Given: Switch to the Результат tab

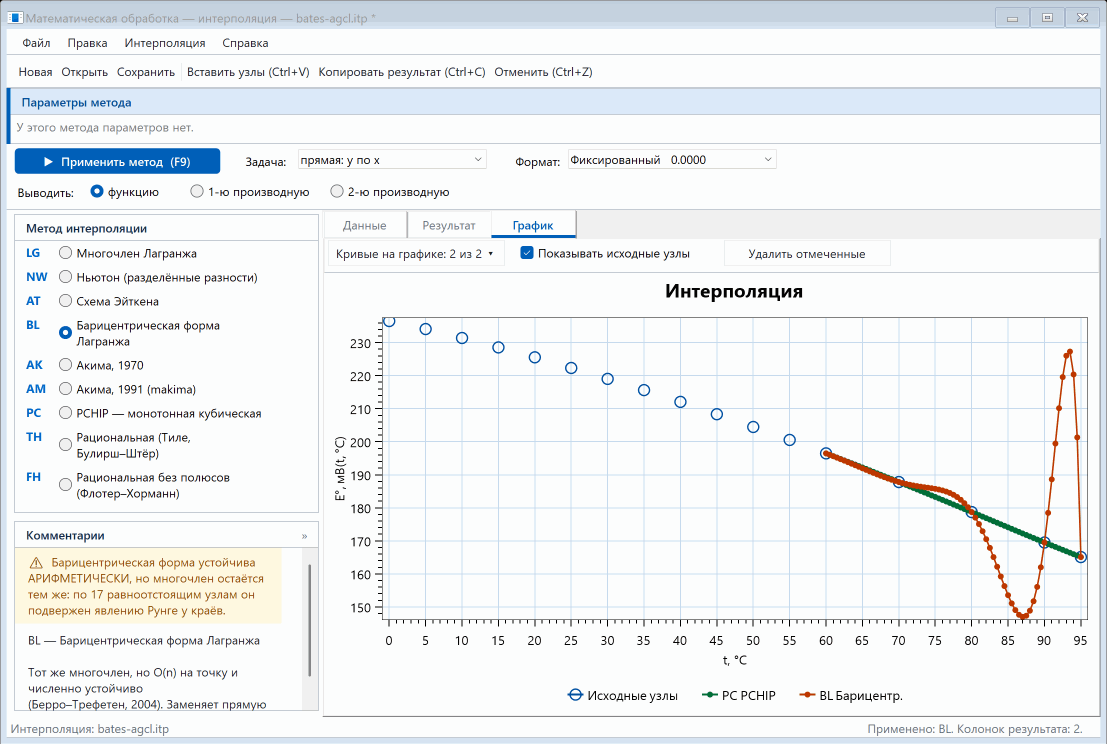Looking at the screenshot, I should (x=449, y=226).
